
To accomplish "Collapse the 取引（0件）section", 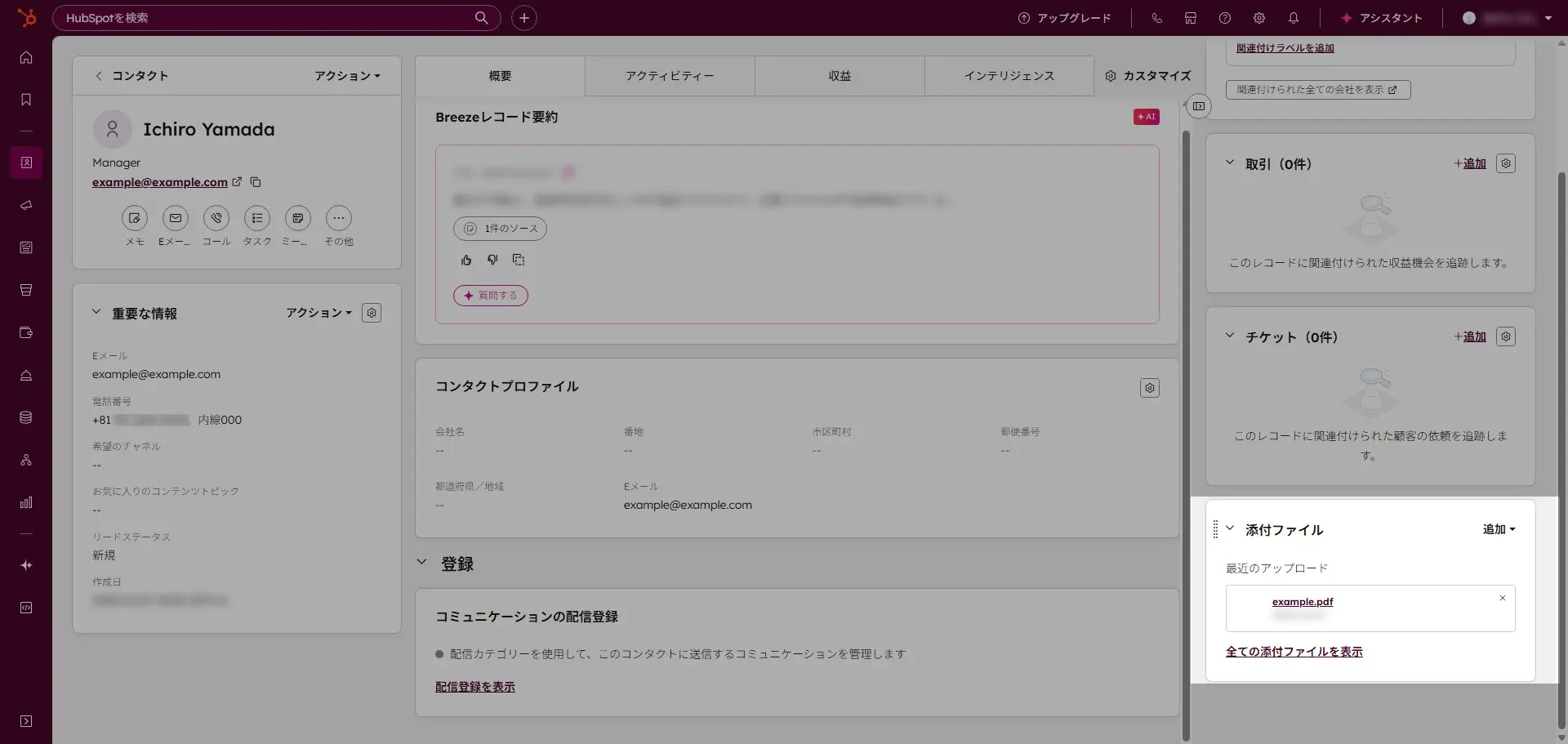I will (x=1230, y=163).
